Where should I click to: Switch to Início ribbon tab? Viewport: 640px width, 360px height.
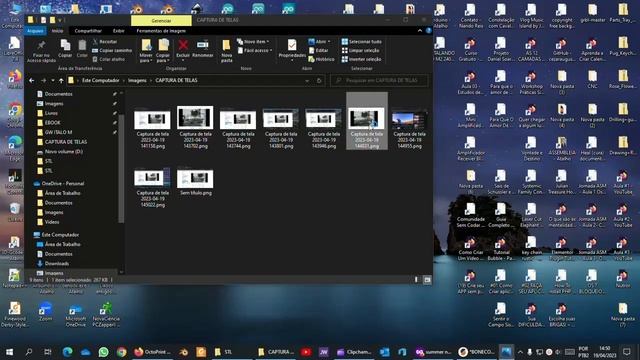(58, 31)
